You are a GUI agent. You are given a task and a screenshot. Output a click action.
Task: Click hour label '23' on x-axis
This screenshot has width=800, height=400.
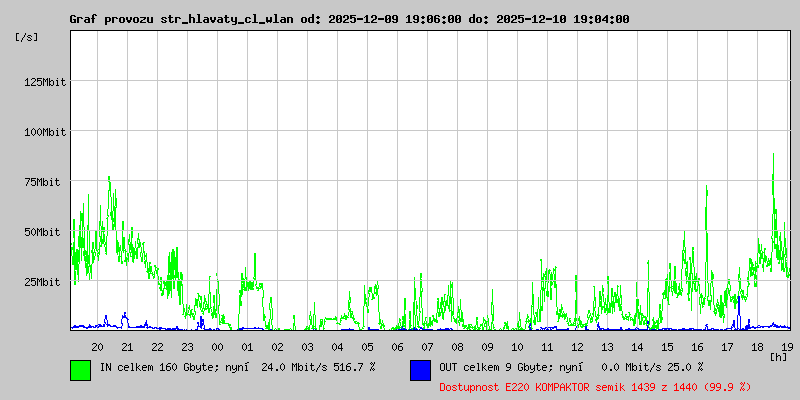point(187,347)
